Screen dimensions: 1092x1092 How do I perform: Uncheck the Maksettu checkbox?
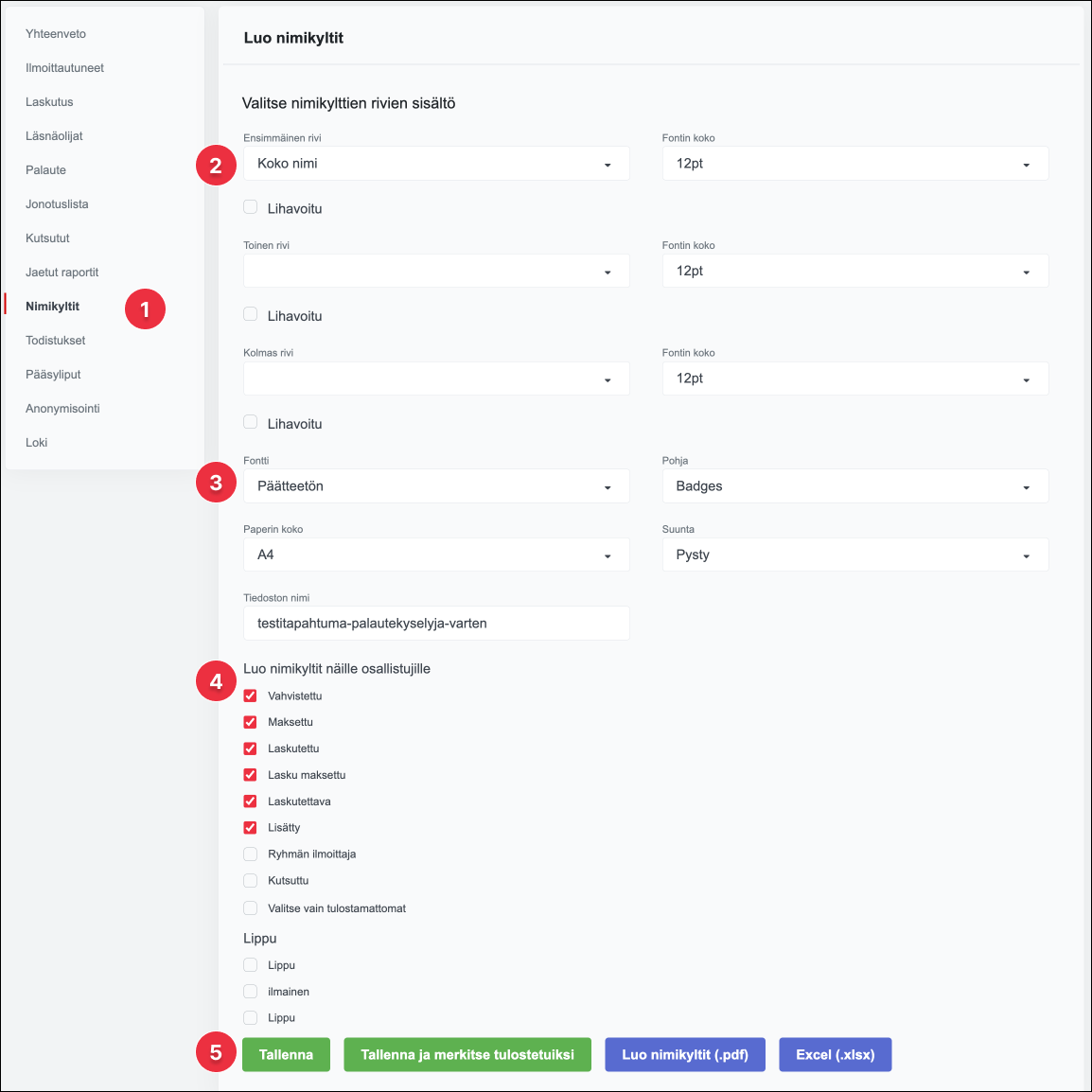coord(250,722)
